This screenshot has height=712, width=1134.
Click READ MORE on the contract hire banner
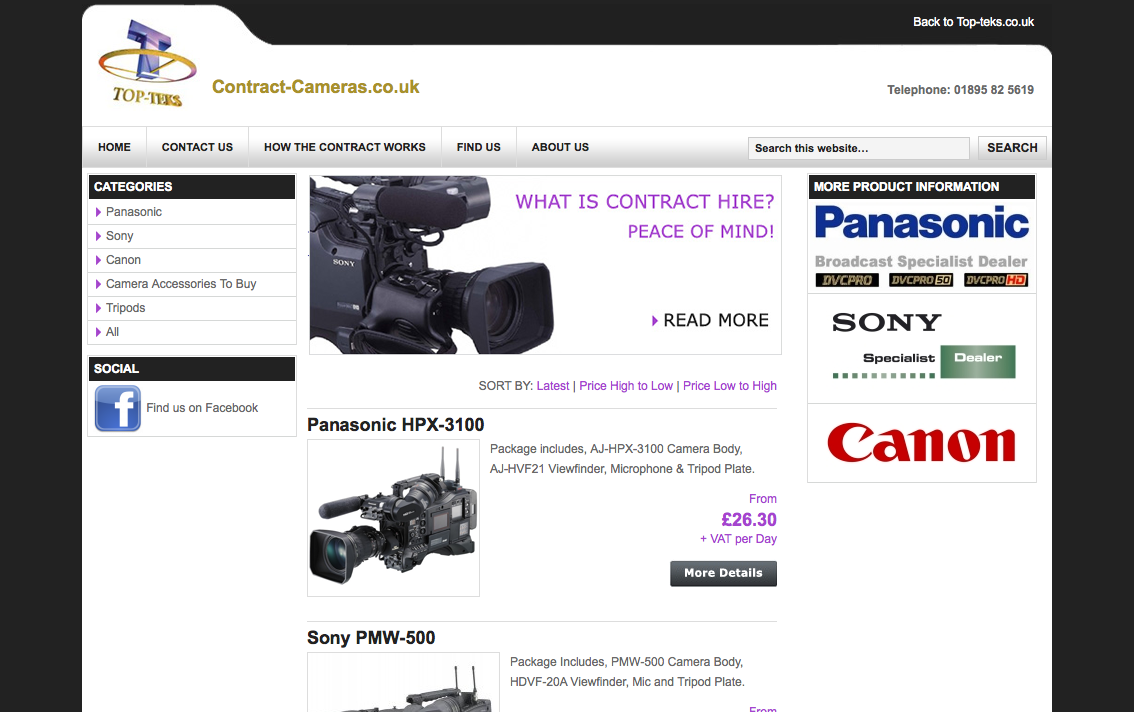click(x=716, y=321)
